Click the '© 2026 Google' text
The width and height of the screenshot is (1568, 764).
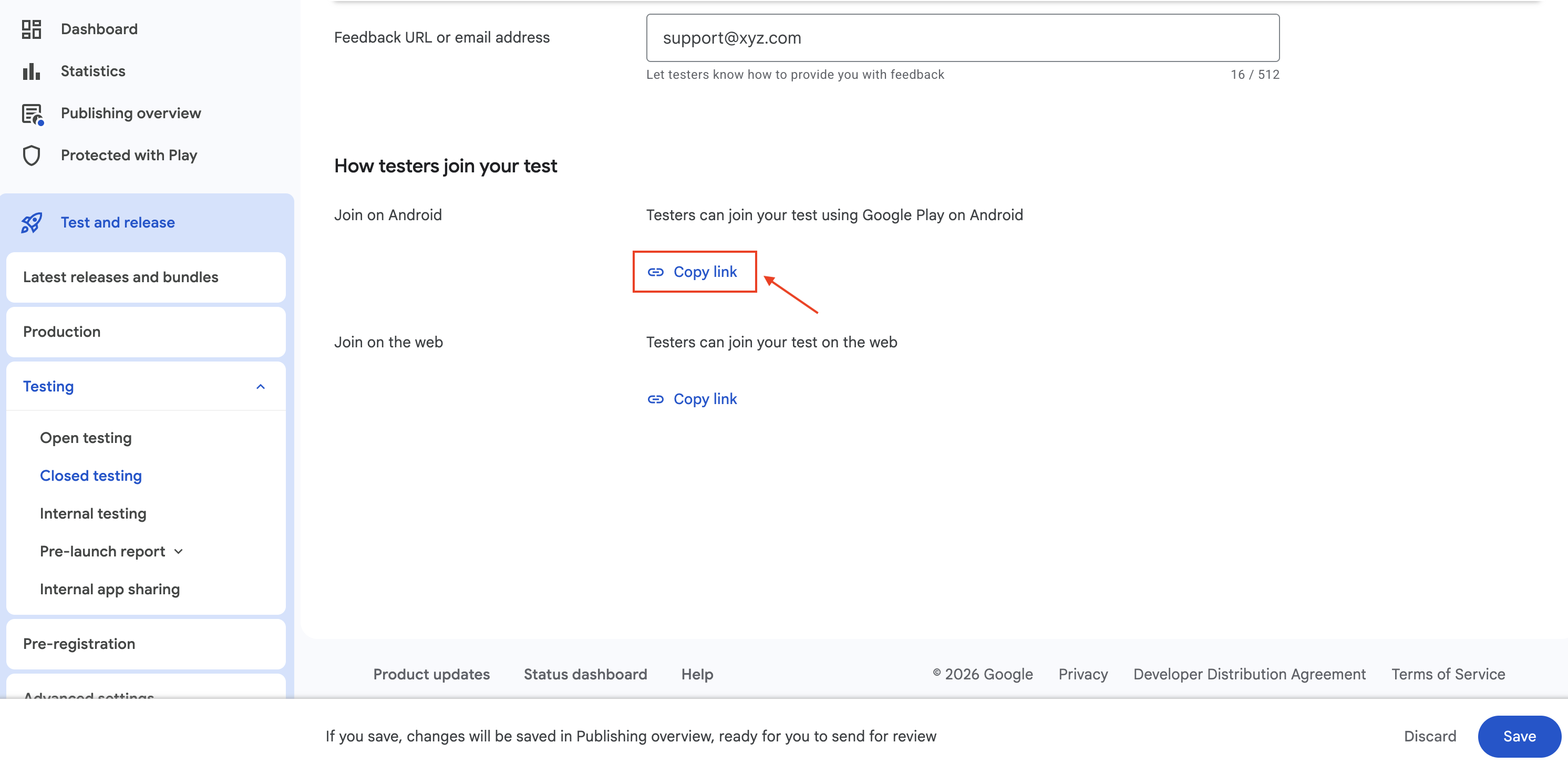(x=983, y=675)
